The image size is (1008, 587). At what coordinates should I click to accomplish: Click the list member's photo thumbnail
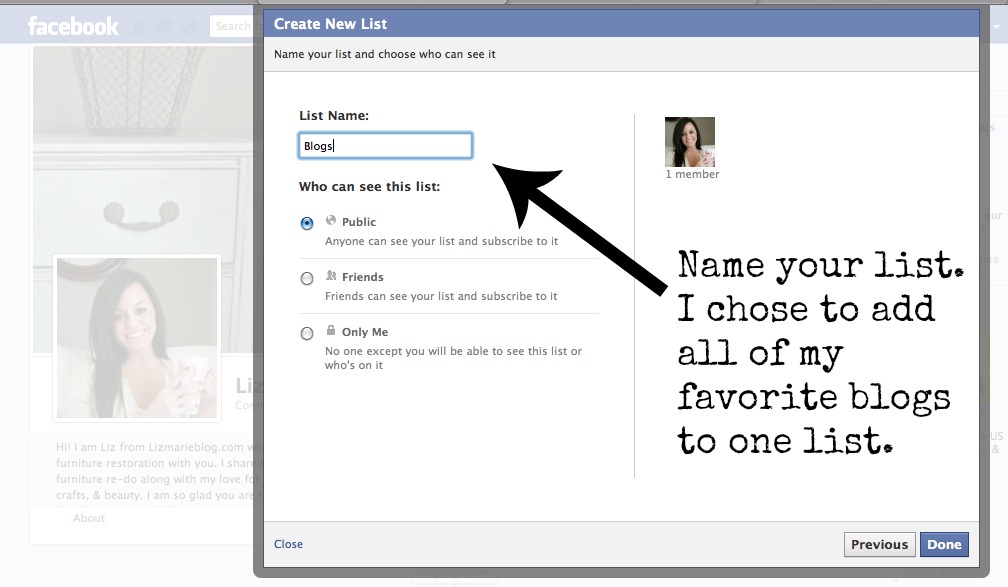pos(690,142)
